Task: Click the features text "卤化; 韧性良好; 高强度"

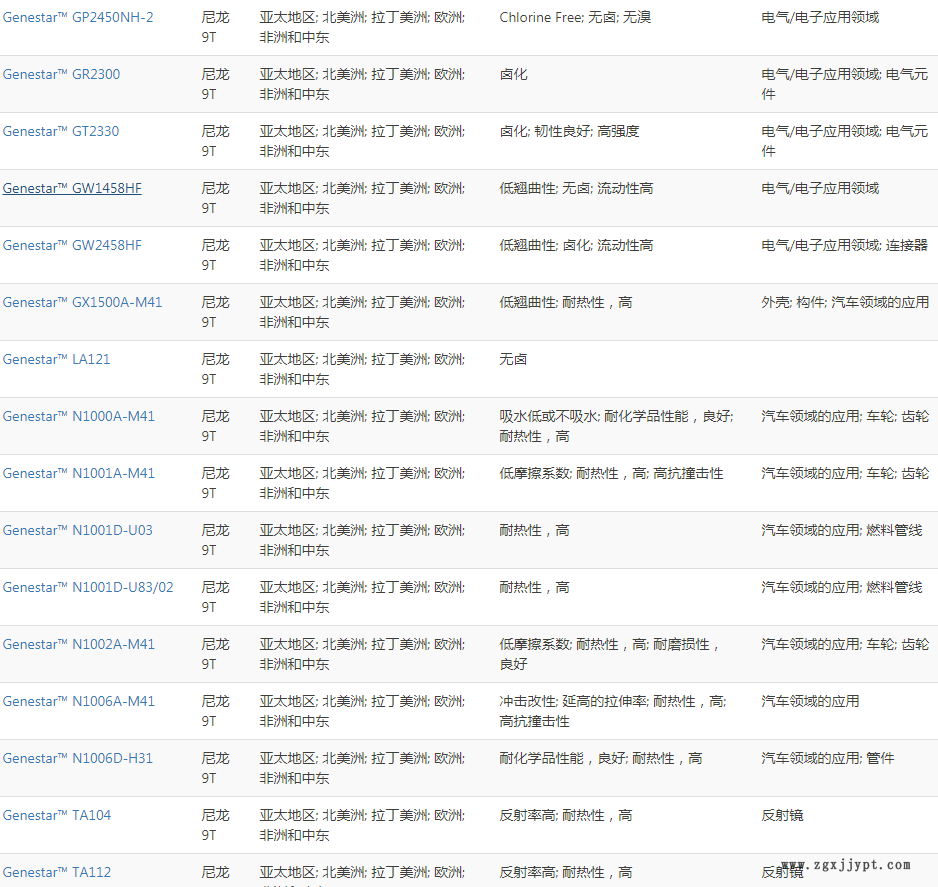Action: (569, 131)
